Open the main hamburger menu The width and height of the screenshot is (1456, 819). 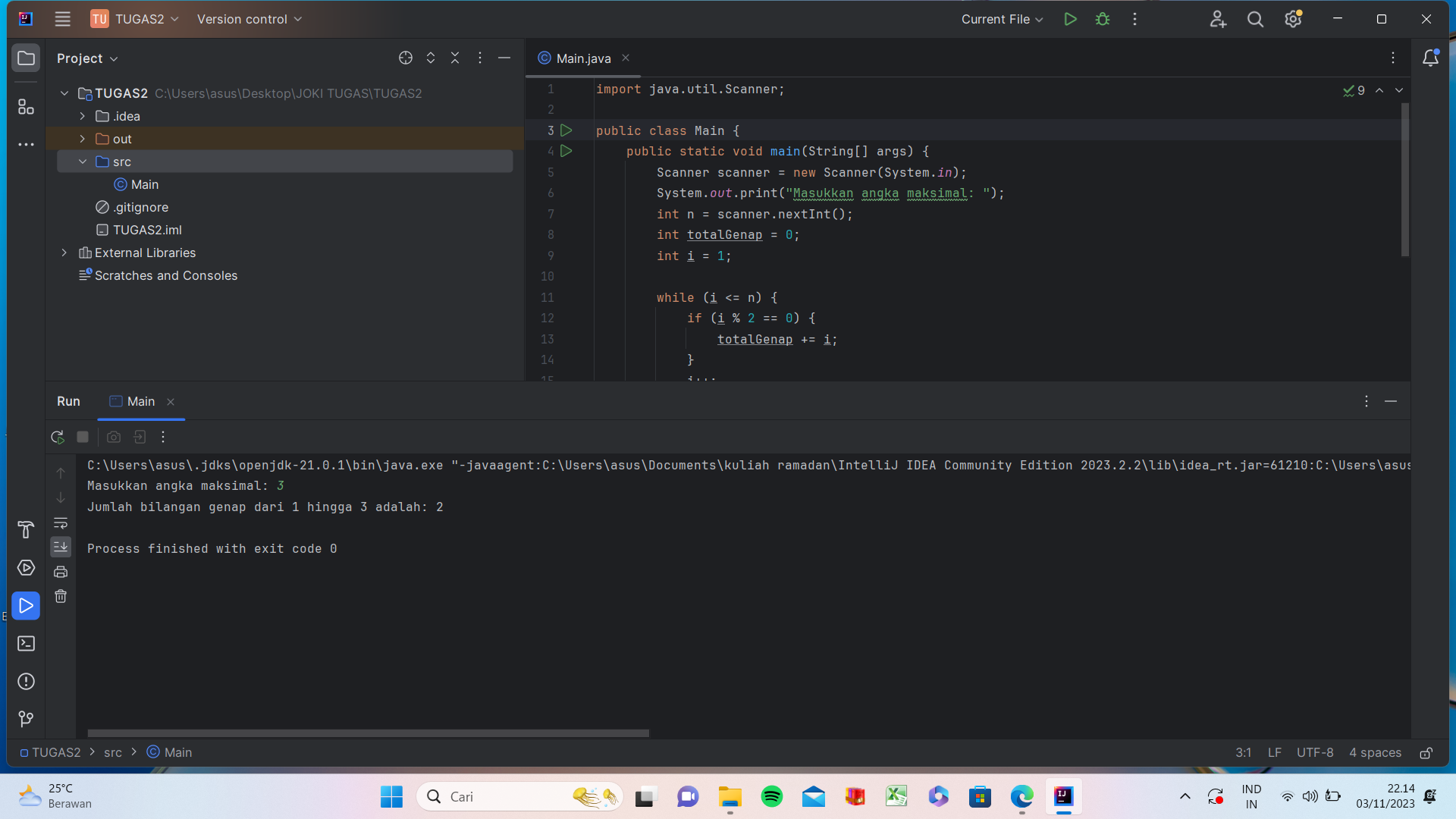click(62, 19)
